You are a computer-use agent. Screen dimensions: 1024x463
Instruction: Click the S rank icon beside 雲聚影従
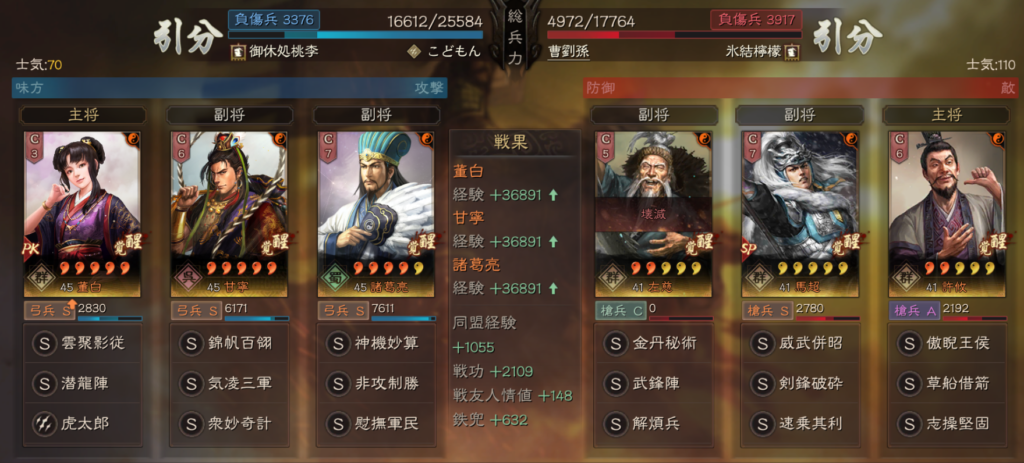coord(44,343)
